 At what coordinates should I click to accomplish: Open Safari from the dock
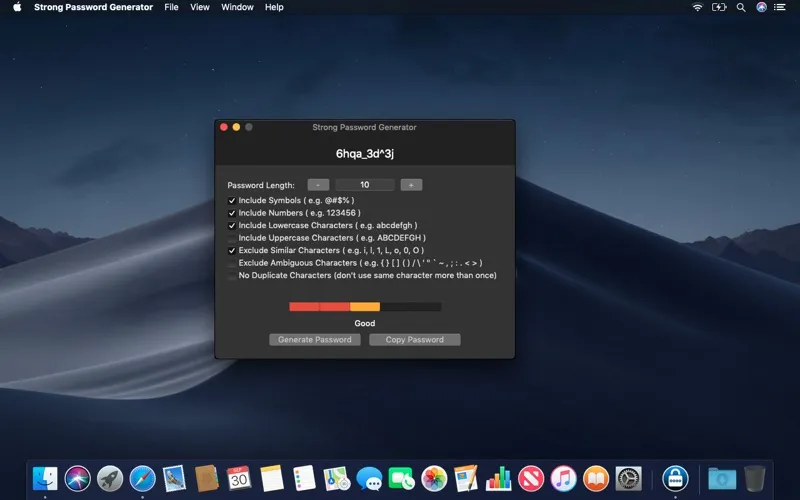143,478
